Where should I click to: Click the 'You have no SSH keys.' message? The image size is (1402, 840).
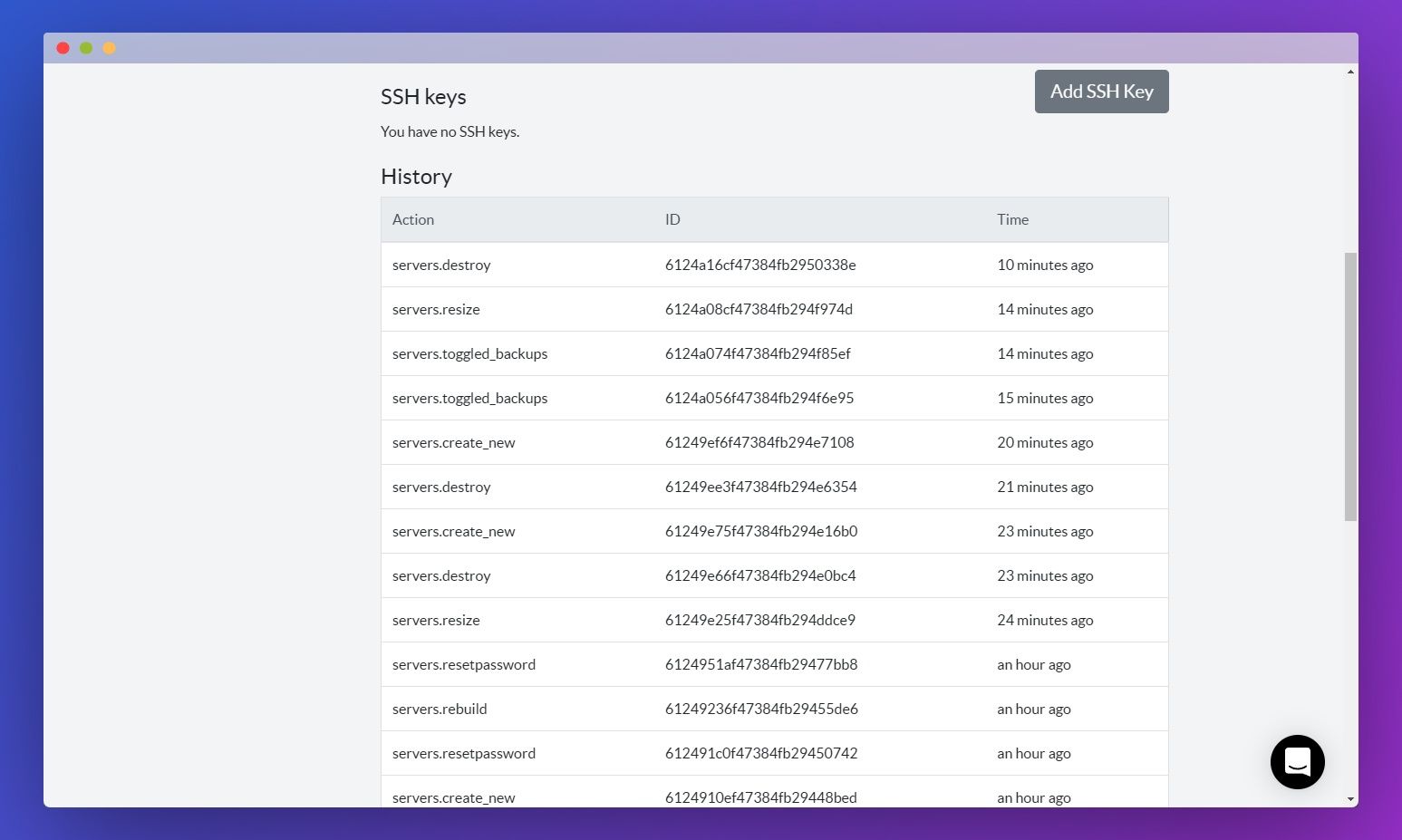(450, 131)
